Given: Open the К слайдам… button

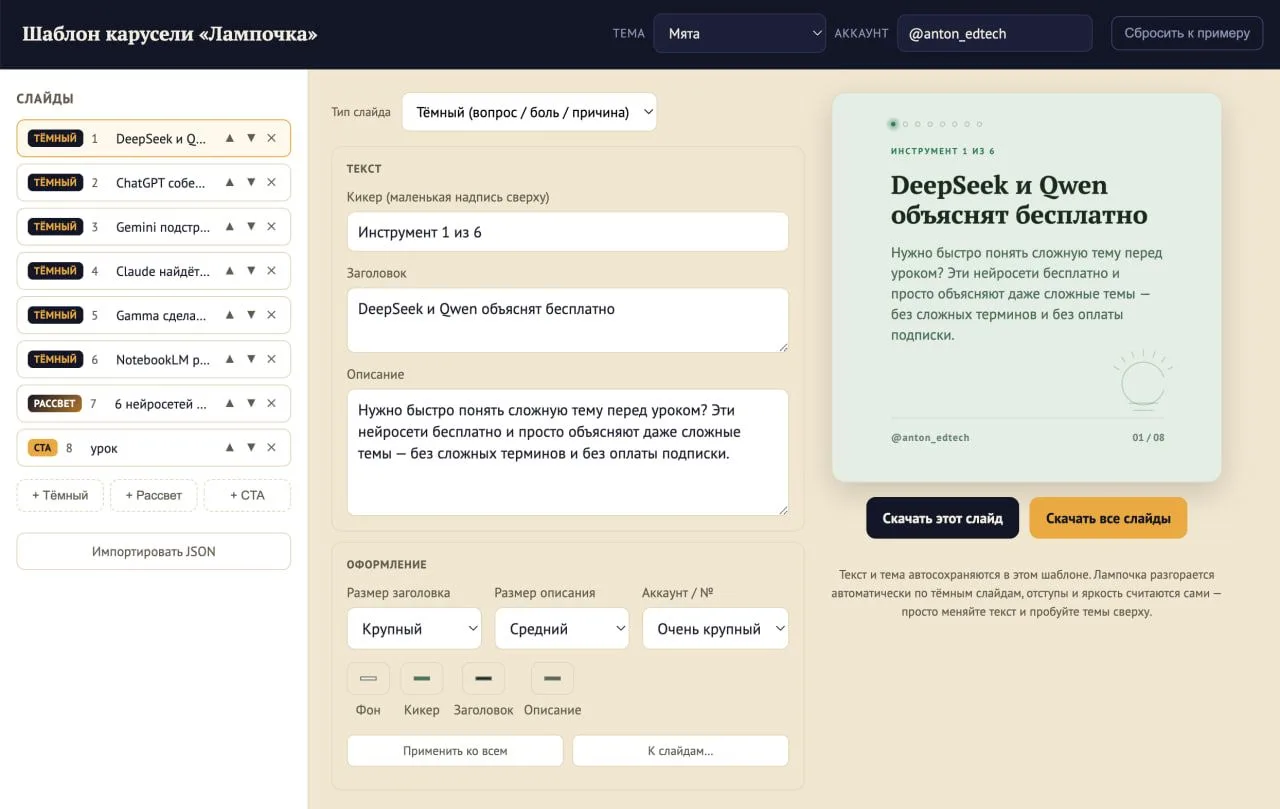Looking at the screenshot, I should pyautogui.click(x=680, y=751).
